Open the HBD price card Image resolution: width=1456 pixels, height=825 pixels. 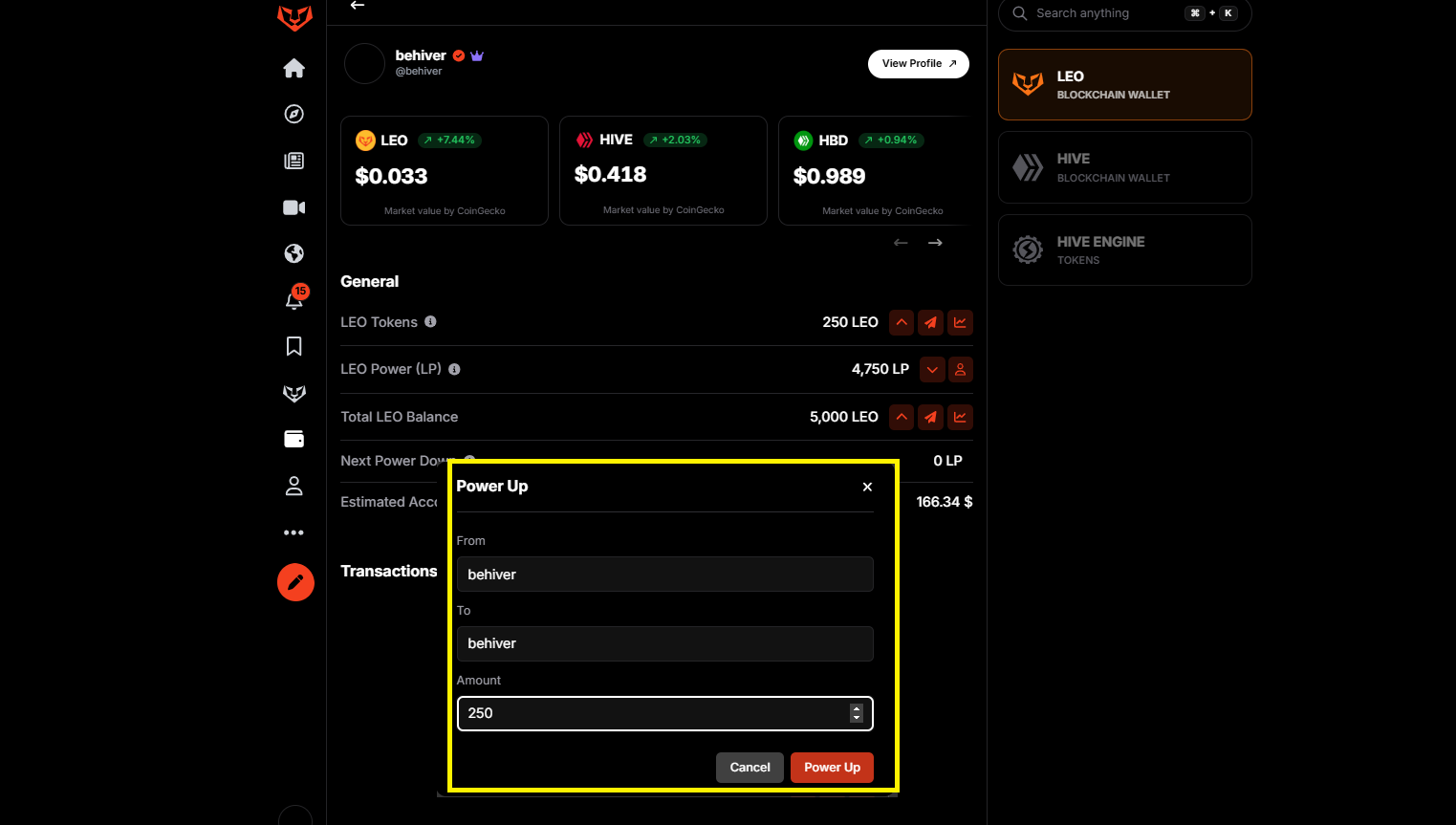click(x=875, y=171)
